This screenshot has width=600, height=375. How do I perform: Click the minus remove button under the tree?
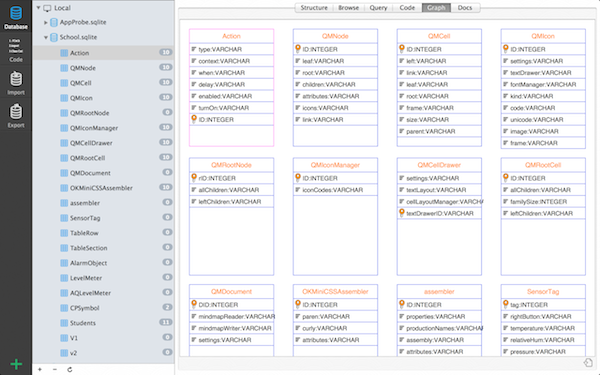click(55, 369)
